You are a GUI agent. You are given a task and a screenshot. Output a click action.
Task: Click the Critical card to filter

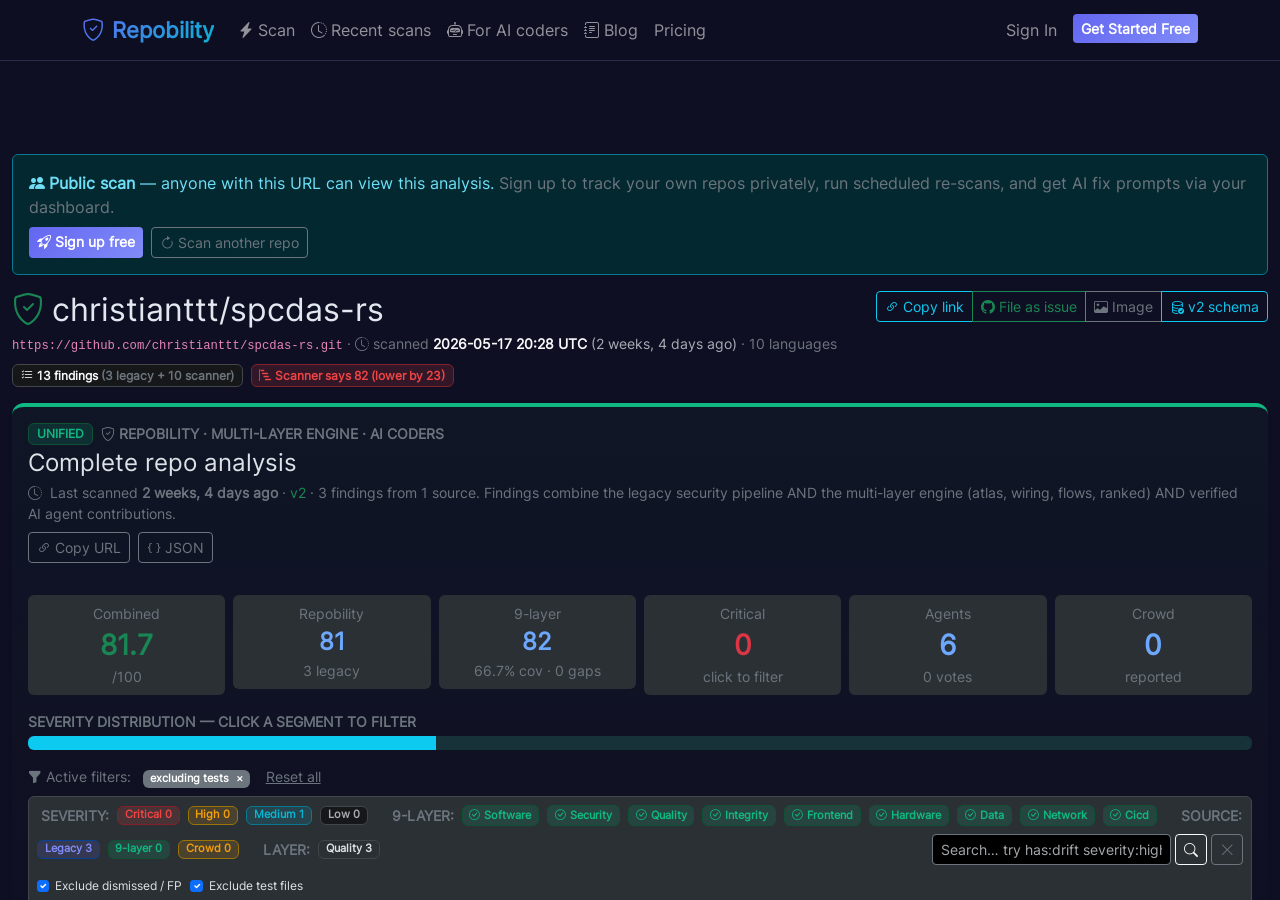point(742,645)
